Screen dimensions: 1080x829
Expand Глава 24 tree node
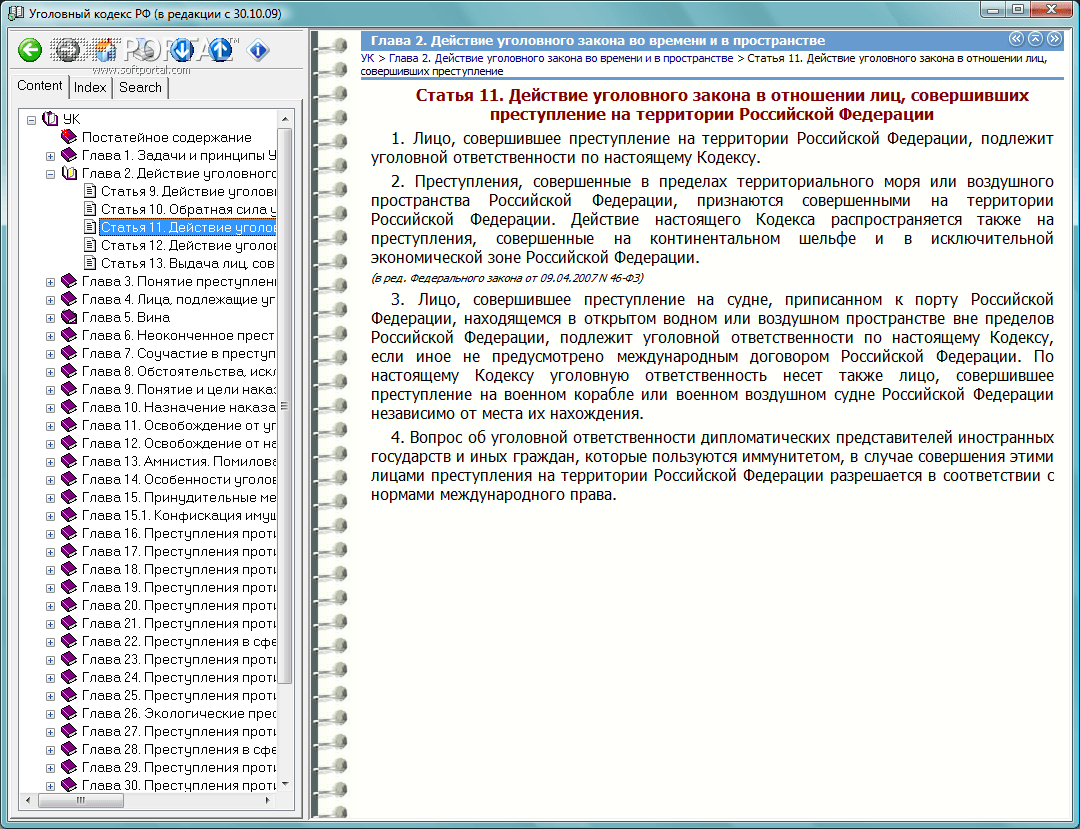50,678
